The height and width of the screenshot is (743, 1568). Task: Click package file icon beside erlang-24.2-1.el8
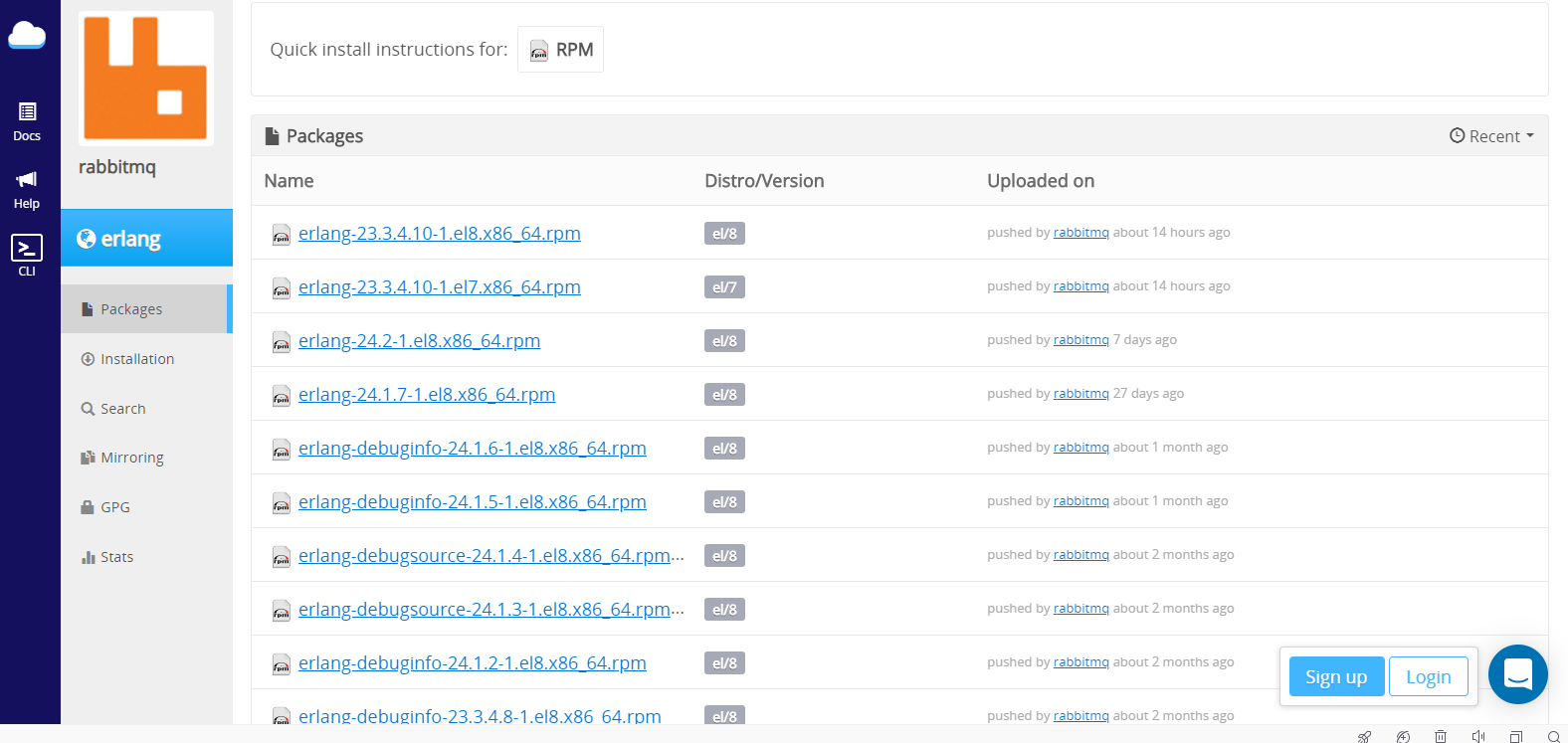(x=282, y=342)
